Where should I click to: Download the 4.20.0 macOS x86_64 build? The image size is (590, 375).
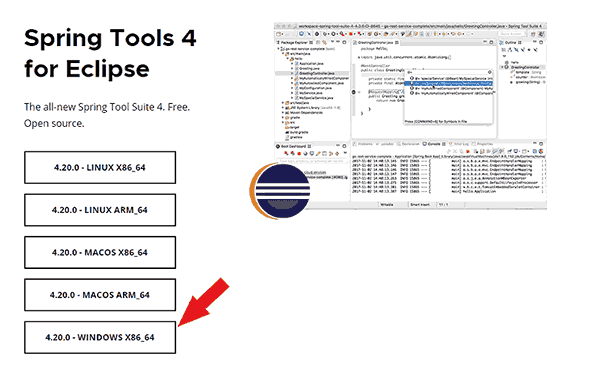(x=100, y=252)
